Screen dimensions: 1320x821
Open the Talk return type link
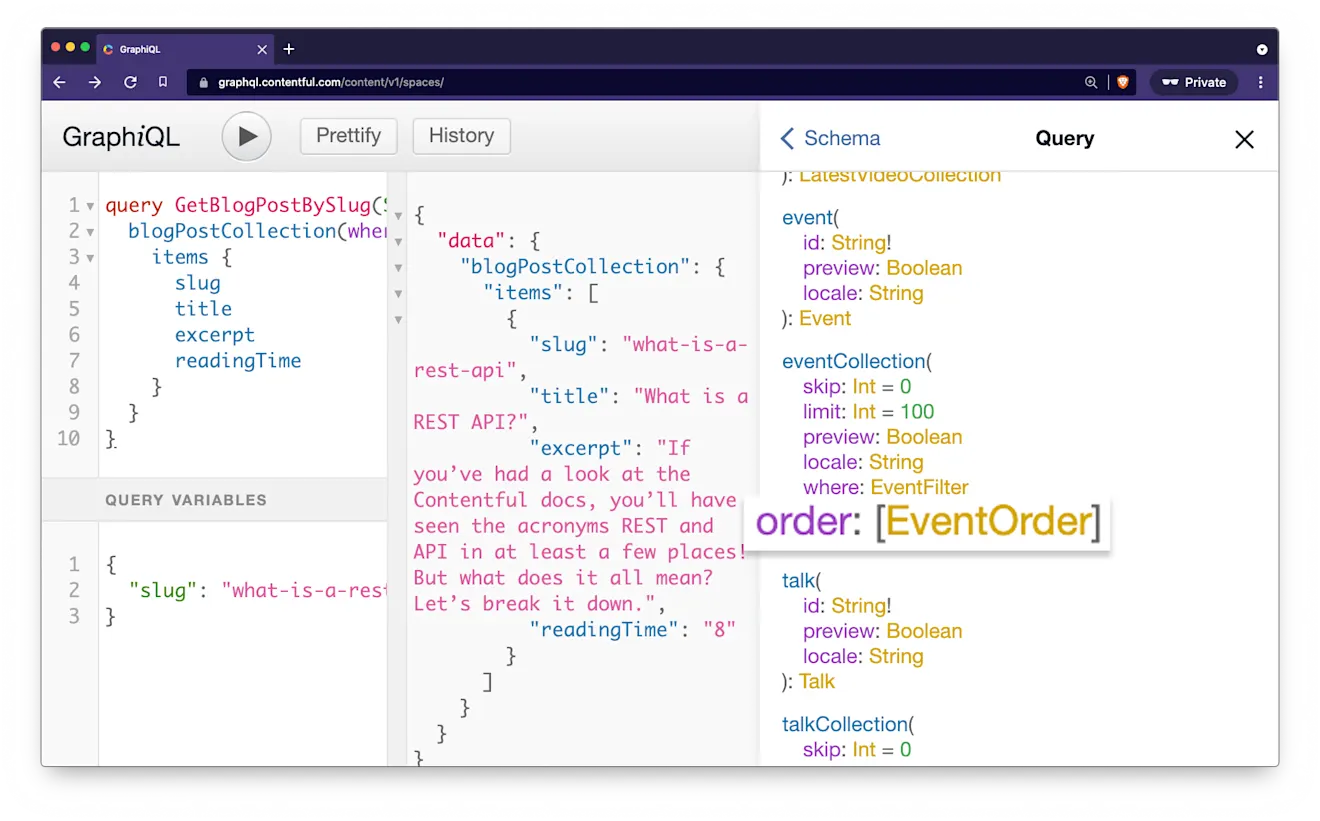[817, 682]
